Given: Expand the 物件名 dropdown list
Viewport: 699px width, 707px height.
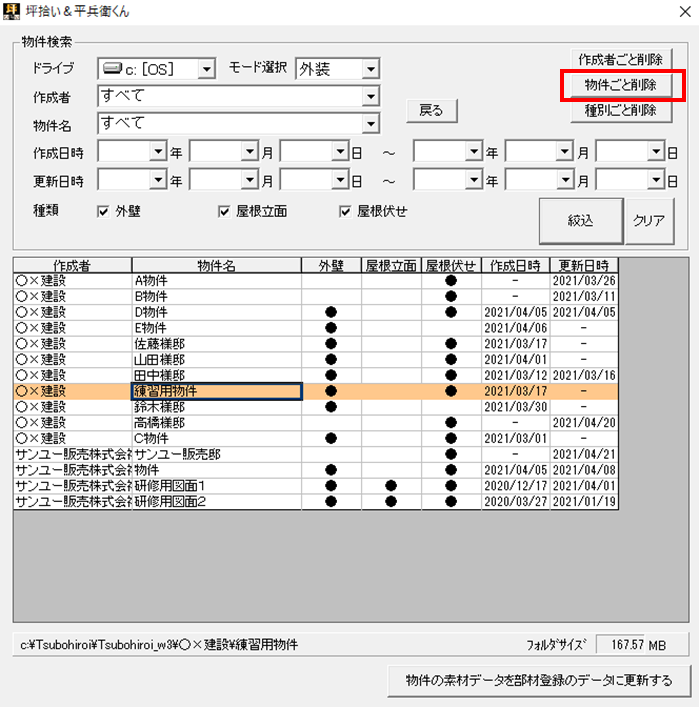Looking at the screenshot, I should coord(370,124).
